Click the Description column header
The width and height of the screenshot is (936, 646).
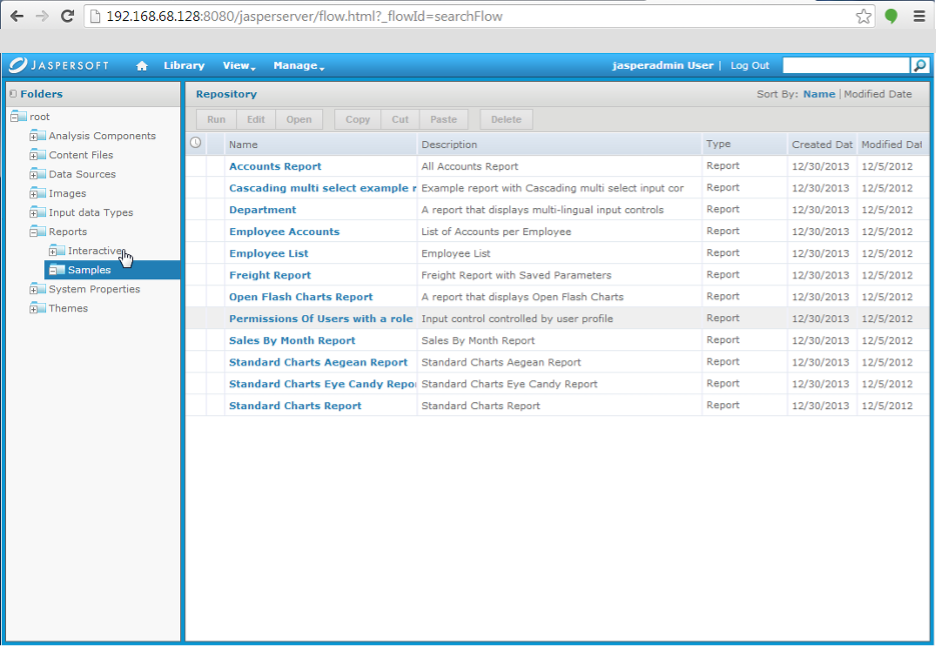tap(559, 144)
